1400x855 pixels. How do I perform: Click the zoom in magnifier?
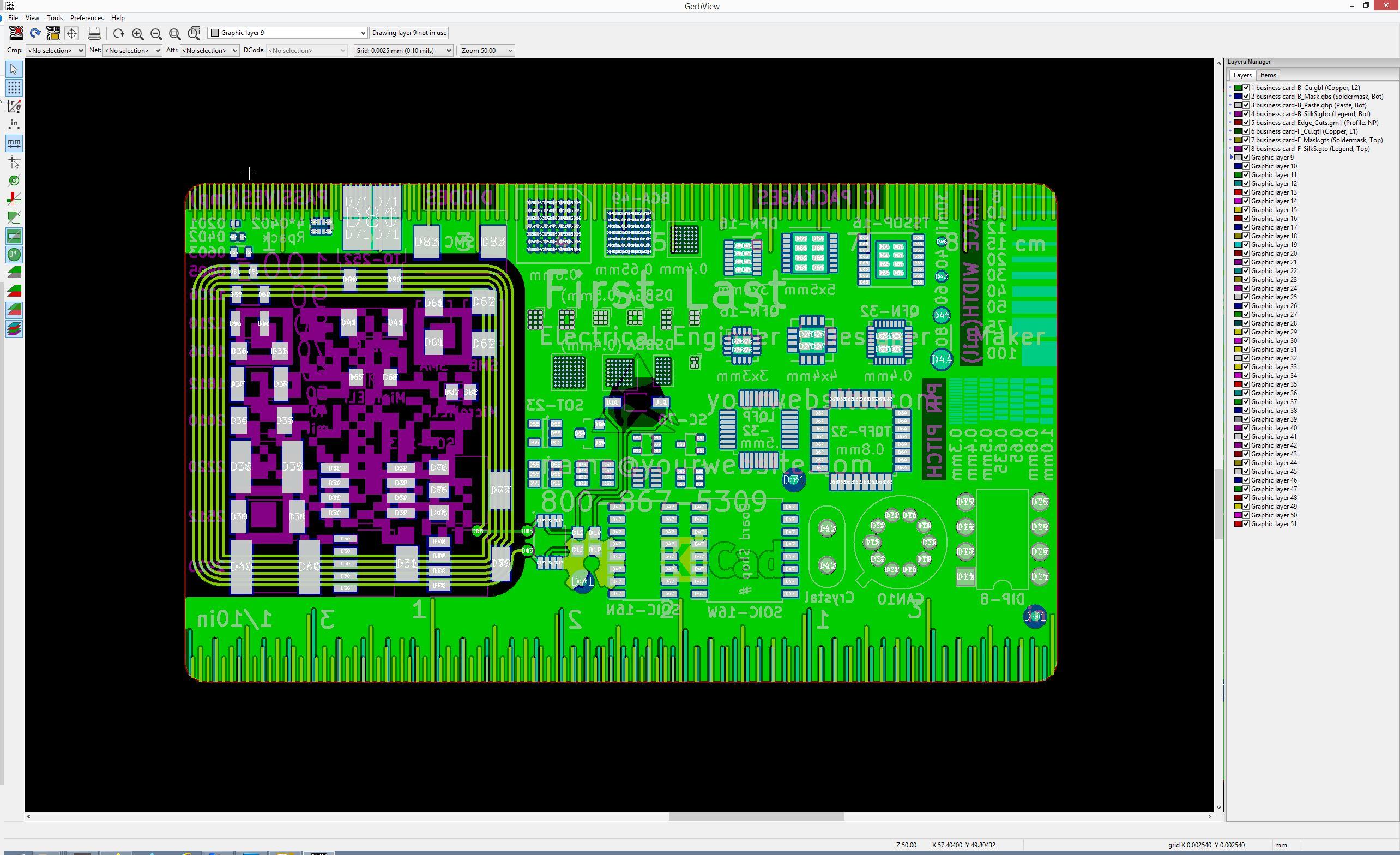pyautogui.click(x=137, y=34)
